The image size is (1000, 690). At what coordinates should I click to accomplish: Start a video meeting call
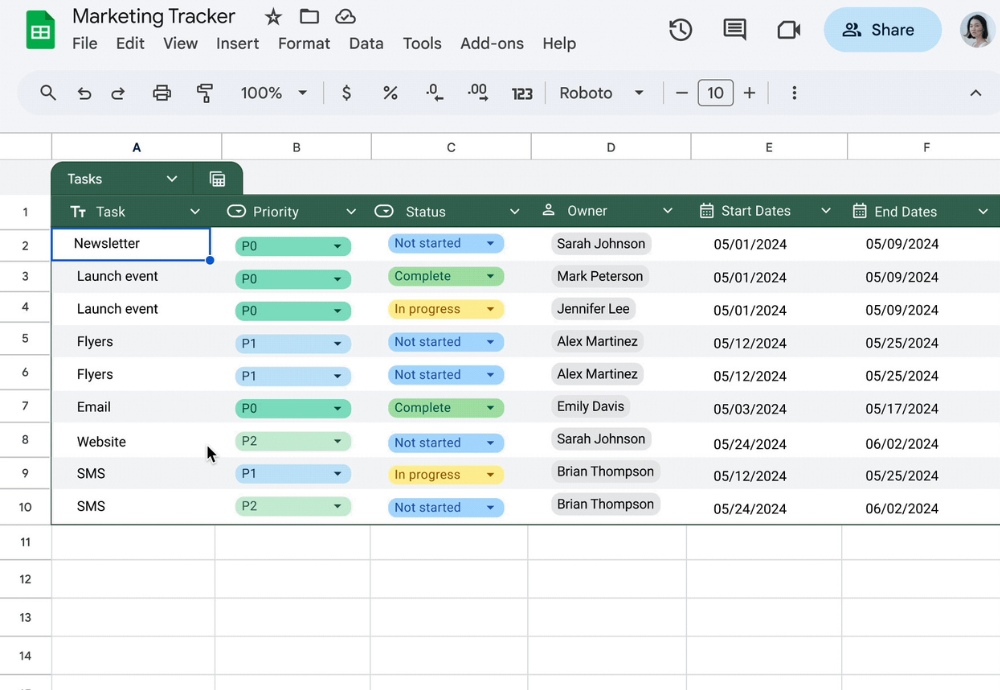coord(788,30)
